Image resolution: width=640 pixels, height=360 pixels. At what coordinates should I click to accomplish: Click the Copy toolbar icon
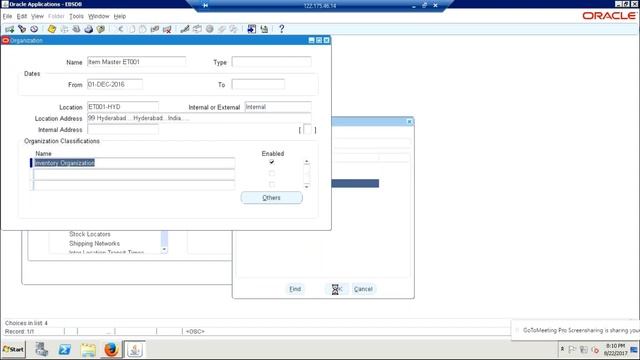tap(132, 29)
